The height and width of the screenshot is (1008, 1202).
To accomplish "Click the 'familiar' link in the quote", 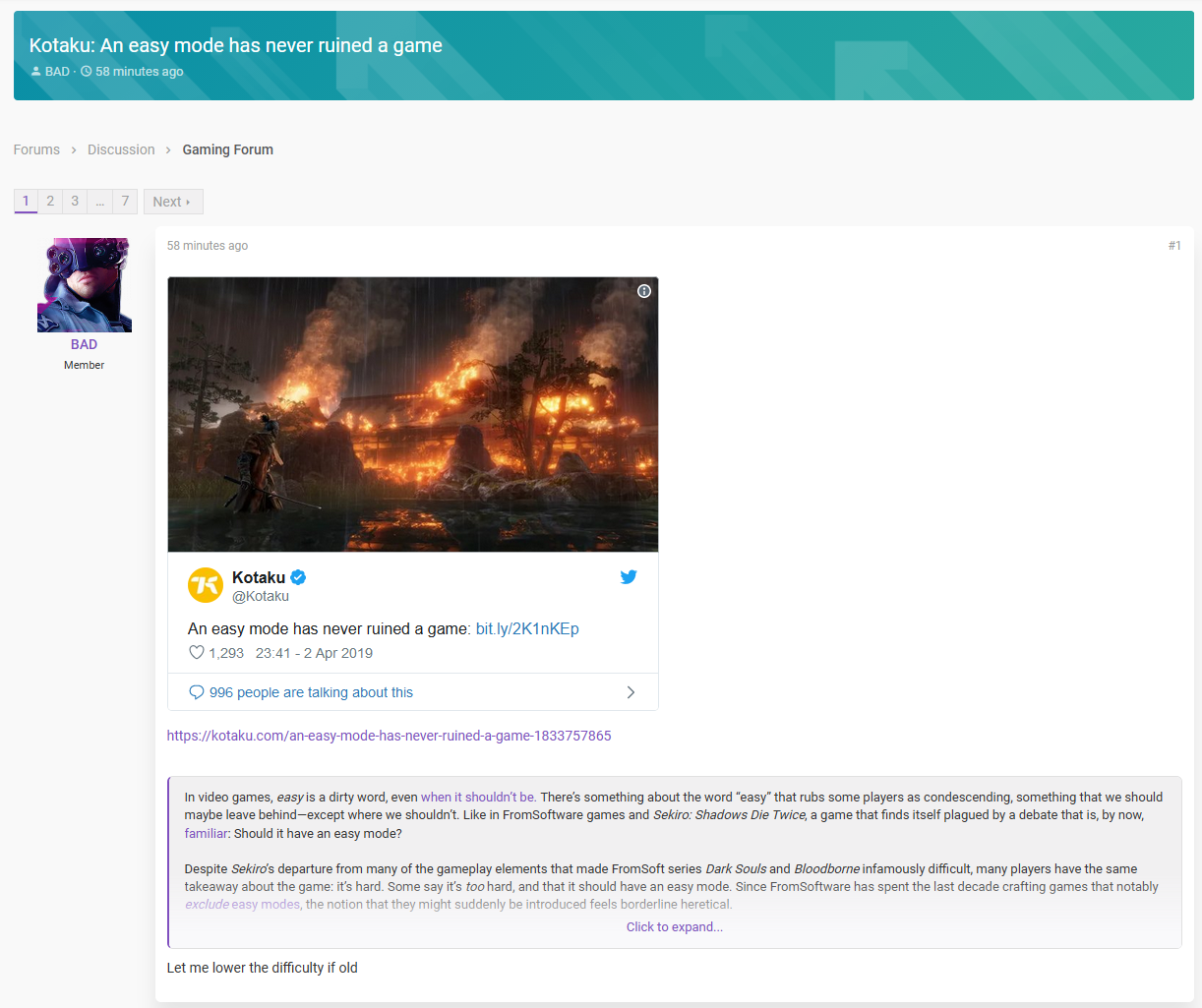I will [207, 834].
